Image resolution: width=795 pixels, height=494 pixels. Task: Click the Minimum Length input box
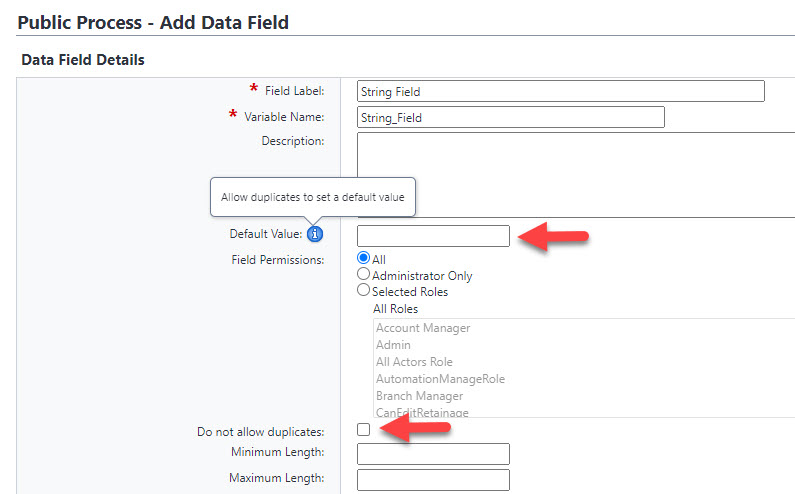coord(433,454)
